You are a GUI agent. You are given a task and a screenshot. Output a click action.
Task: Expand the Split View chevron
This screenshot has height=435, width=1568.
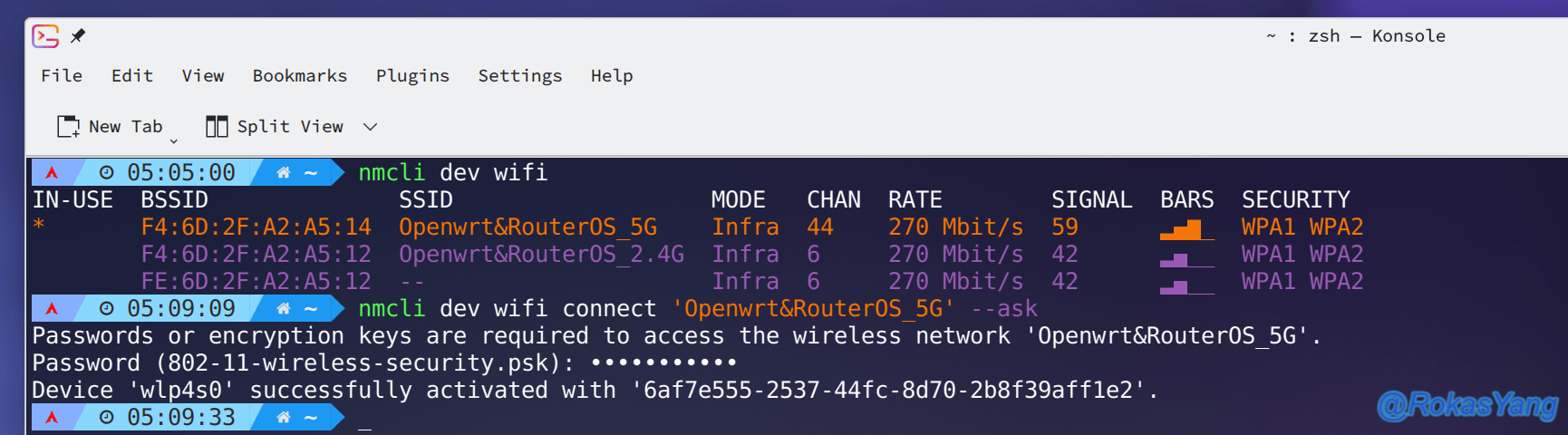point(370,127)
